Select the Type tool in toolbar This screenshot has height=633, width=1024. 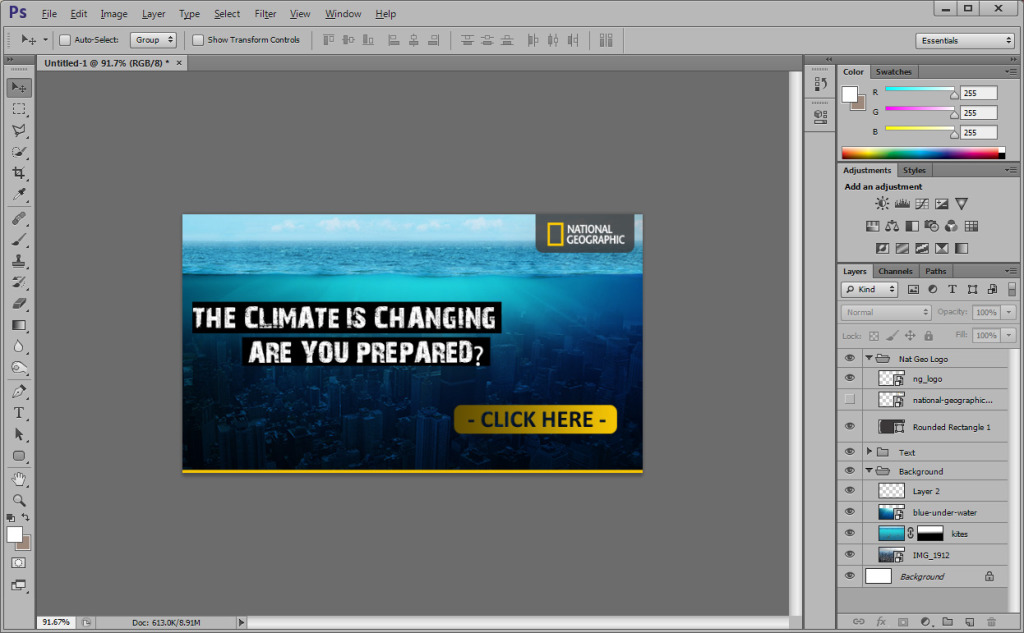(19, 412)
